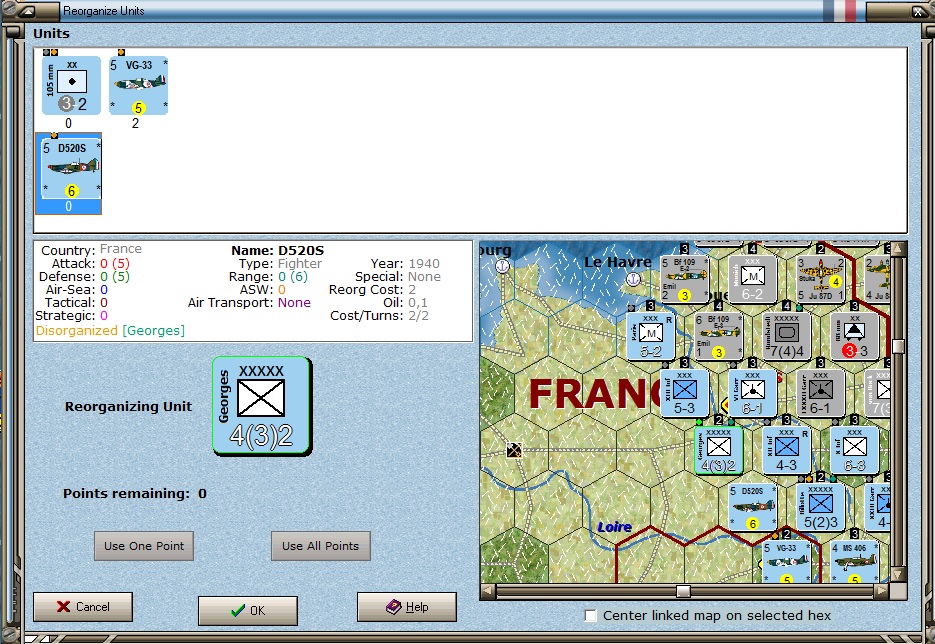This screenshot has width=935, height=644.
Task: Select the D520S fighter counter on the map
Action: (753, 507)
